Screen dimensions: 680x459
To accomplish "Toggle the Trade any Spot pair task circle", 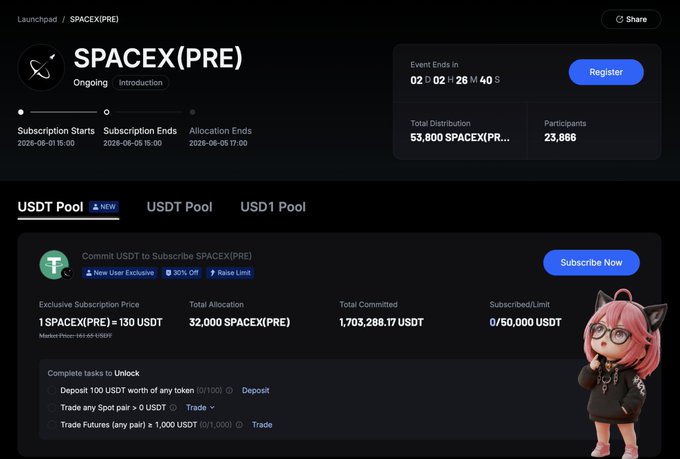I will coord(52,407).
